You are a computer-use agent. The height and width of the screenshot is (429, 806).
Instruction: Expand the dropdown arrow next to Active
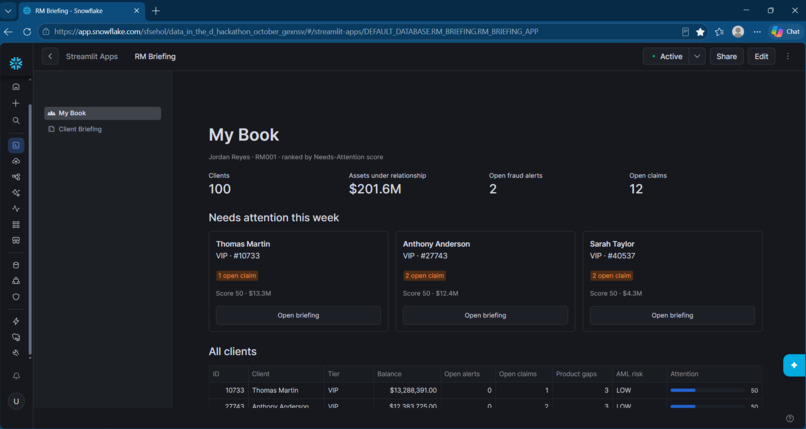pyautogui.click(x=697, y=57)
